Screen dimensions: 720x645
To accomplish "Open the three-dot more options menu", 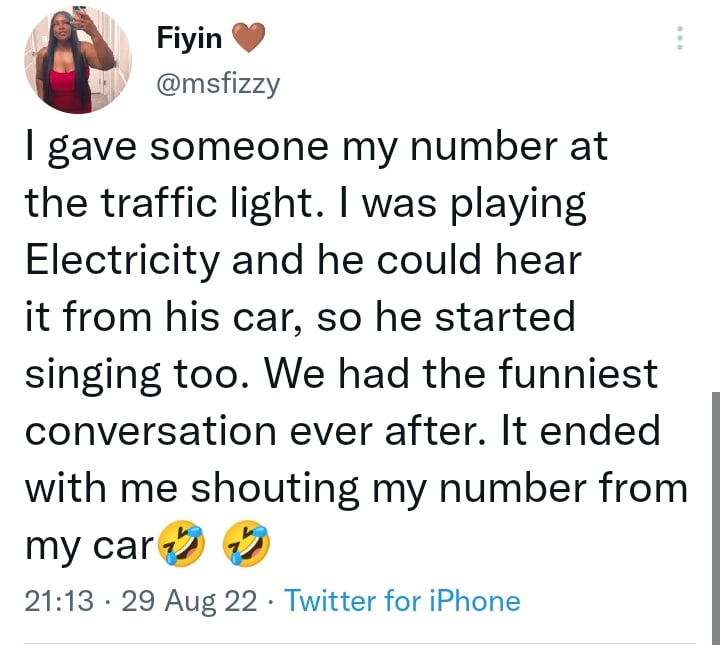I will 681,38.
